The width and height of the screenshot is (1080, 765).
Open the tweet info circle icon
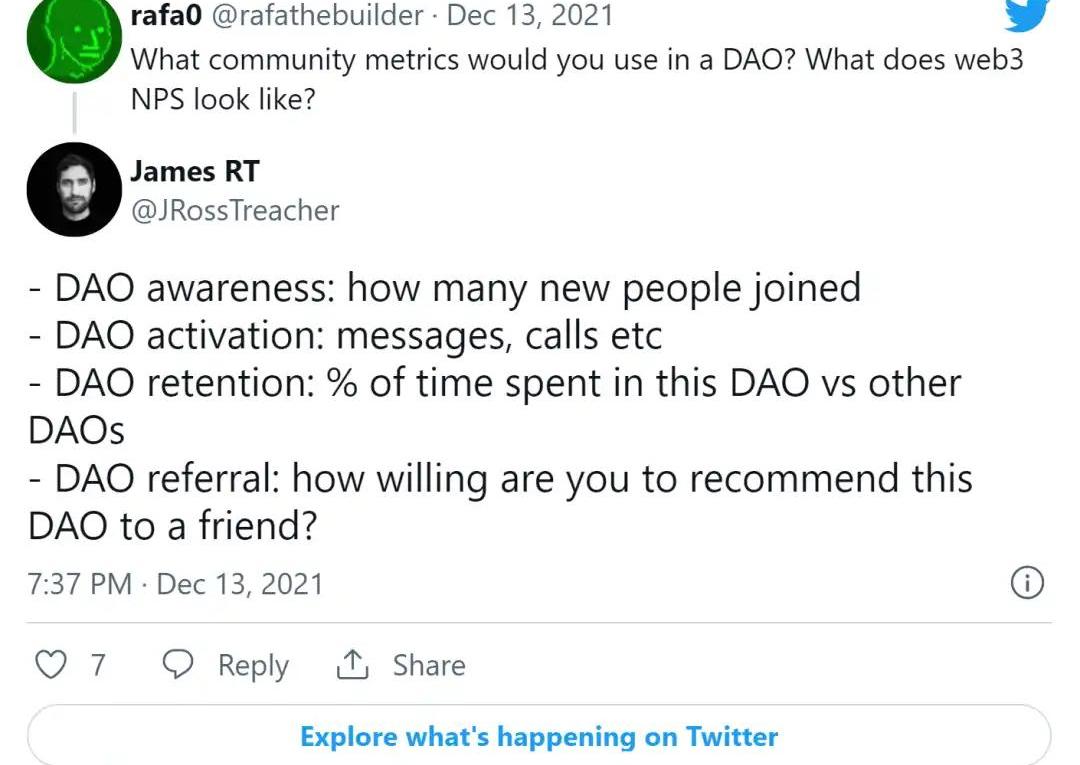click(1028, 582)
